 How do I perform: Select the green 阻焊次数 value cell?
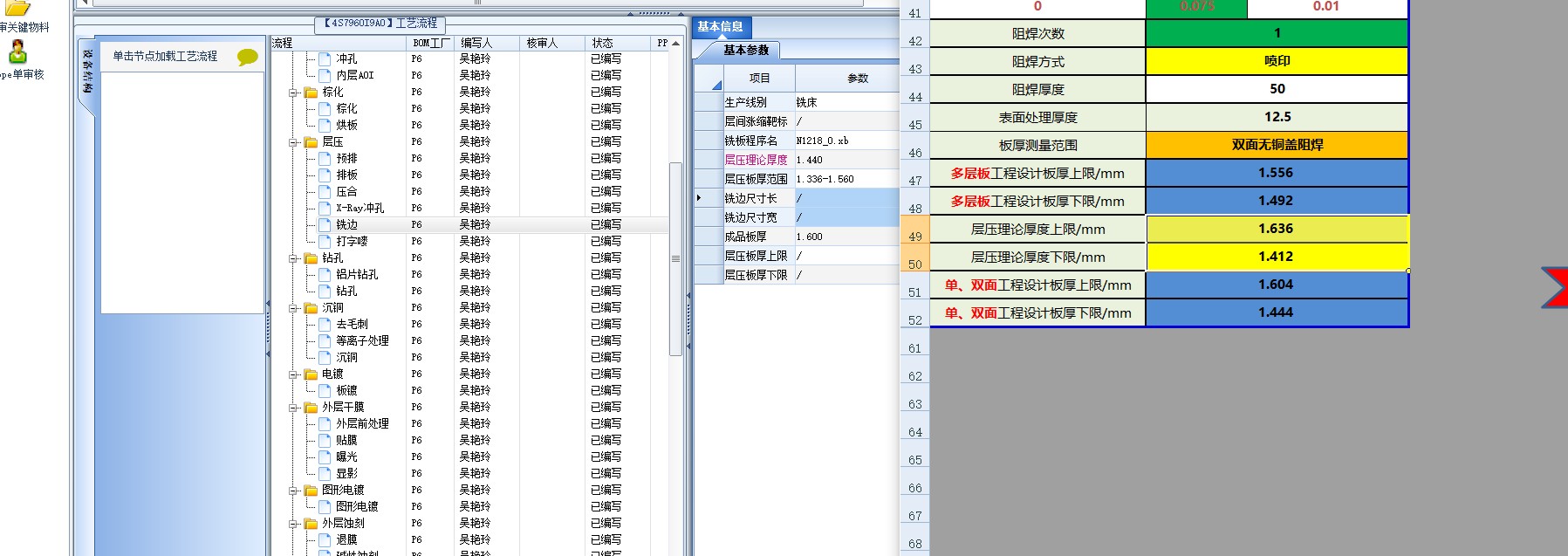[1277, 33]
